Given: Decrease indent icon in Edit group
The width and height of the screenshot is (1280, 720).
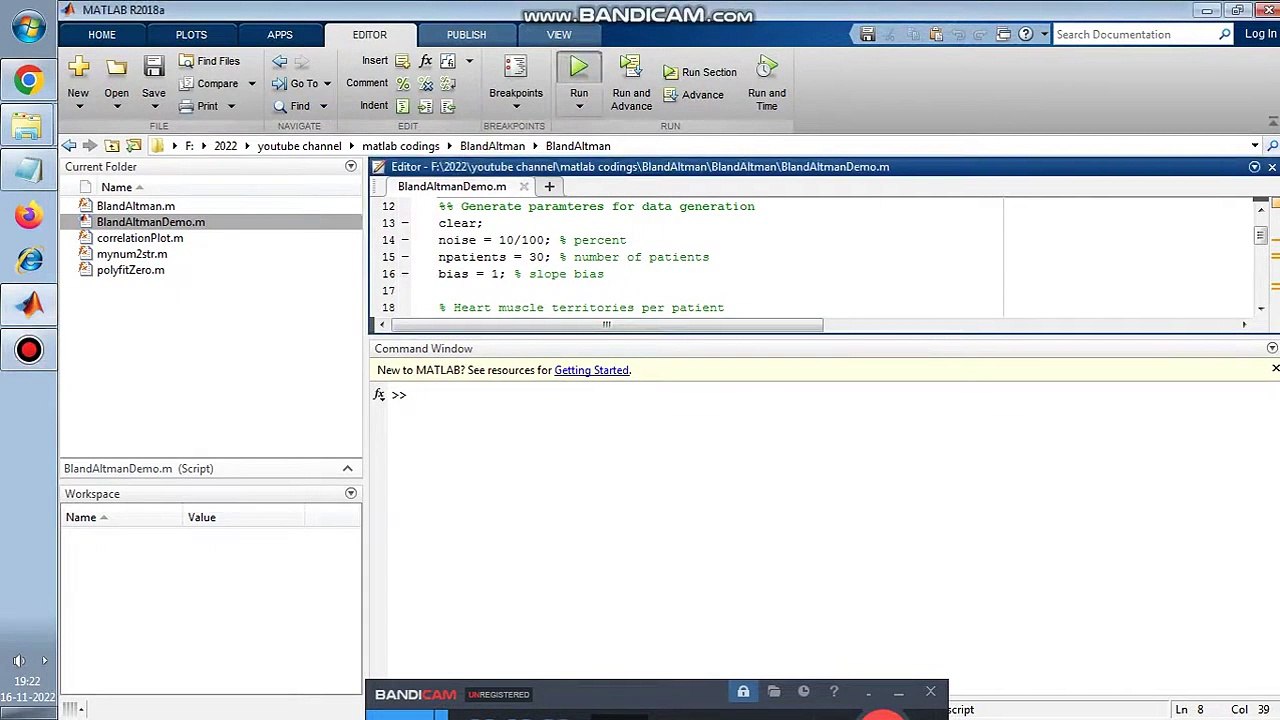Looking at the screenshot, I should [447, 106].
